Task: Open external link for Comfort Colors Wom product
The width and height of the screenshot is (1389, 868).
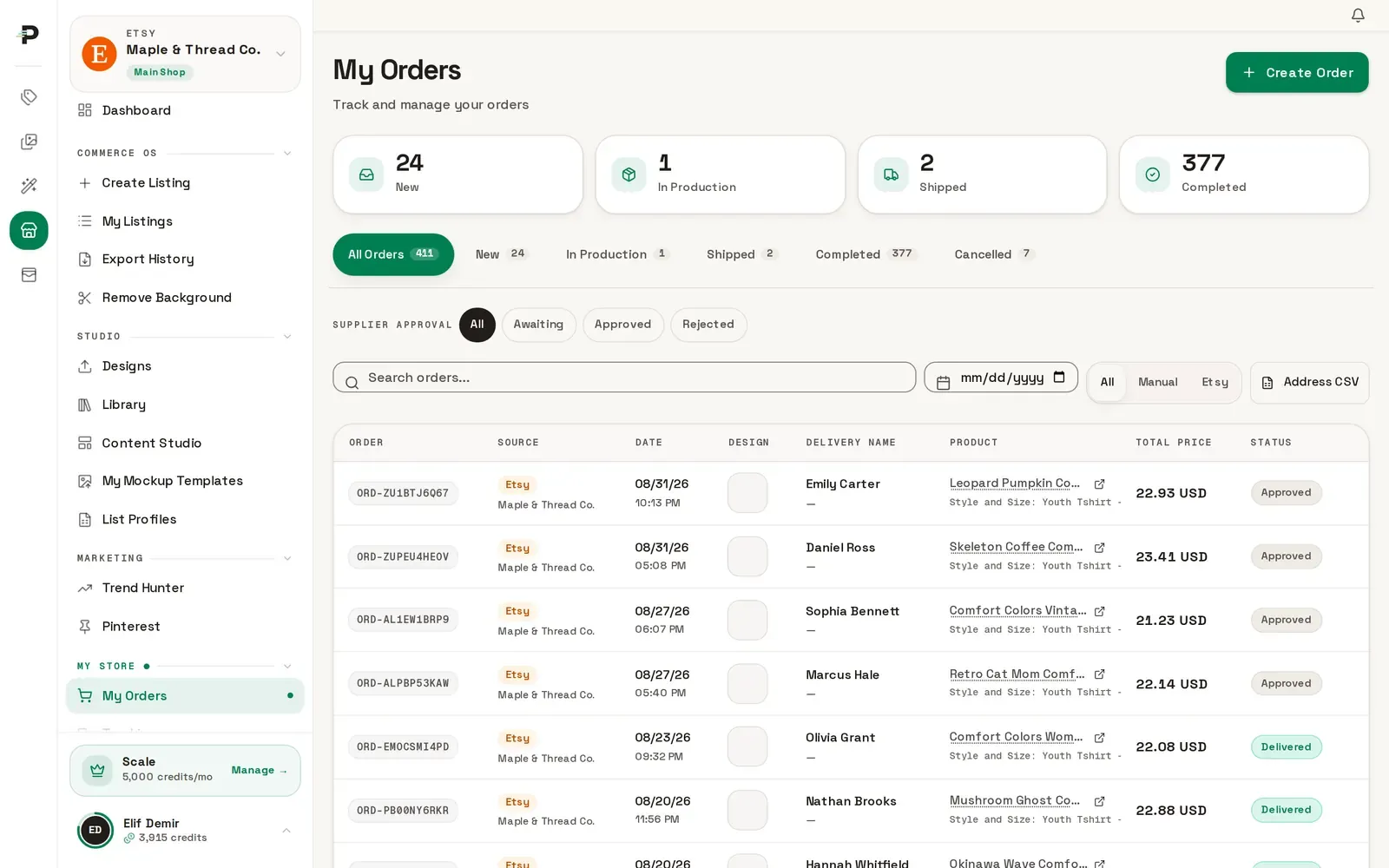Action: click(1099, 738)
